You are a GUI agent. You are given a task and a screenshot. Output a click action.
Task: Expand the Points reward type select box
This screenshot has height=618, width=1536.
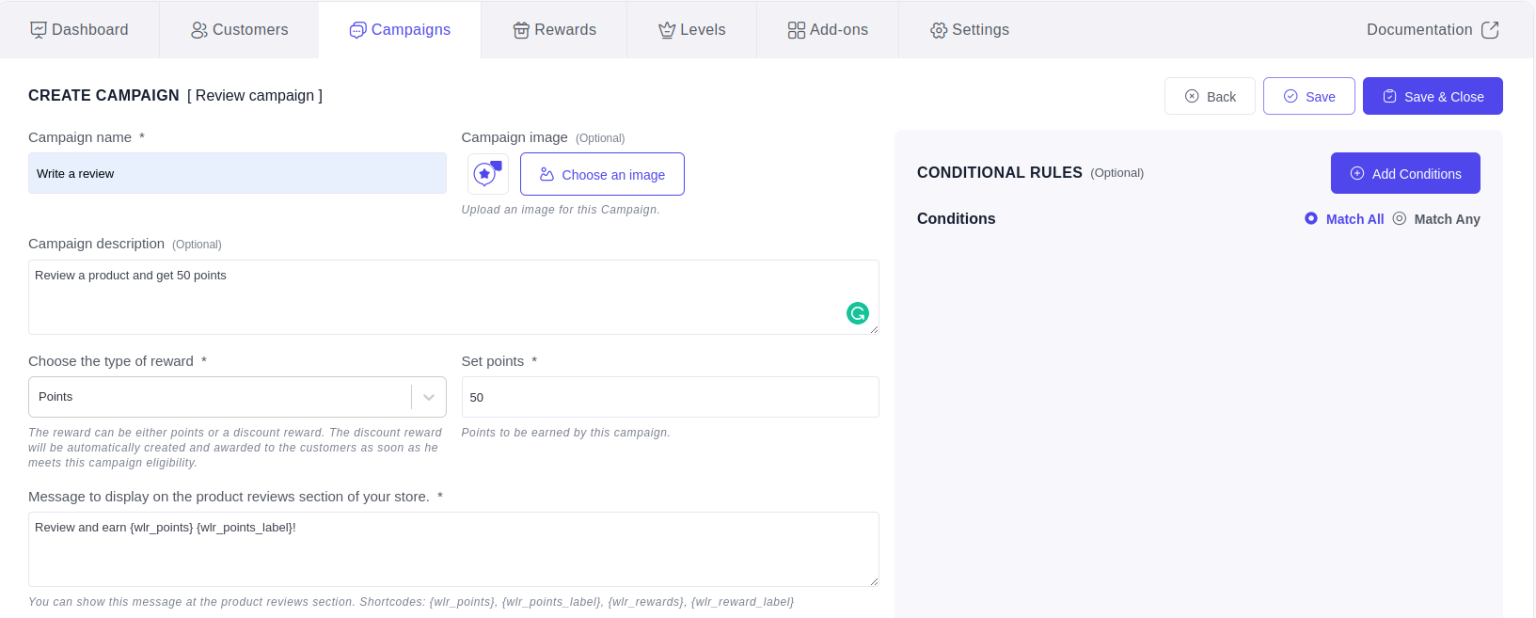pyautogui.click(x=220, y=397)
